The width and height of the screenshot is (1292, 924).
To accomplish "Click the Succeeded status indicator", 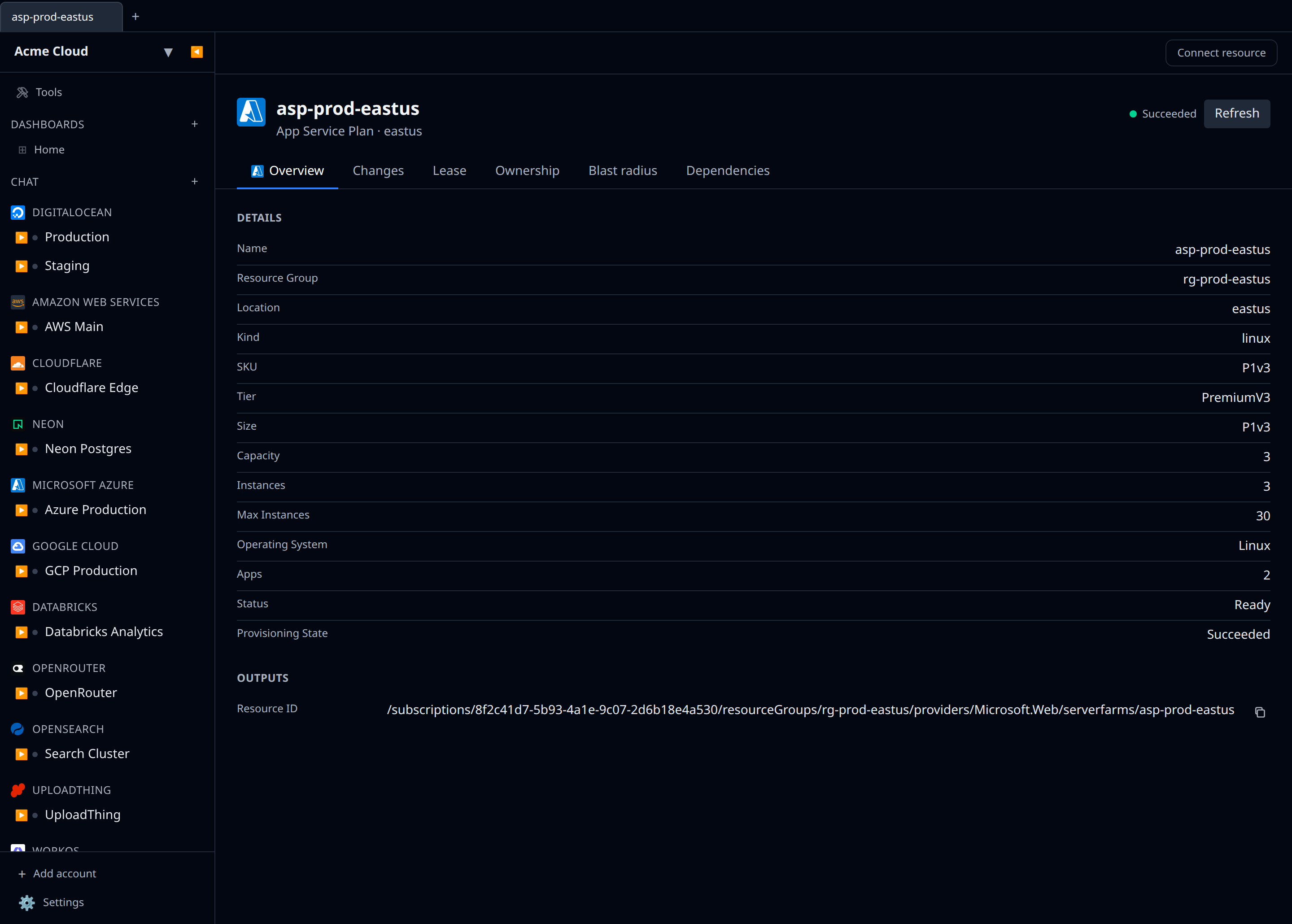I will pyautogui.click(x=1163, y=114).
